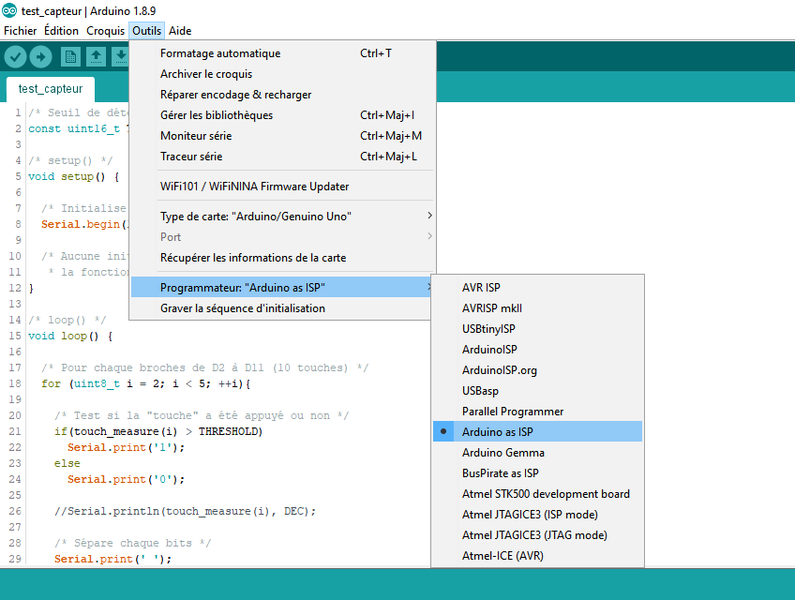Click the Arduino logo in title bar
795x600 pixels.
click(9, 10)
